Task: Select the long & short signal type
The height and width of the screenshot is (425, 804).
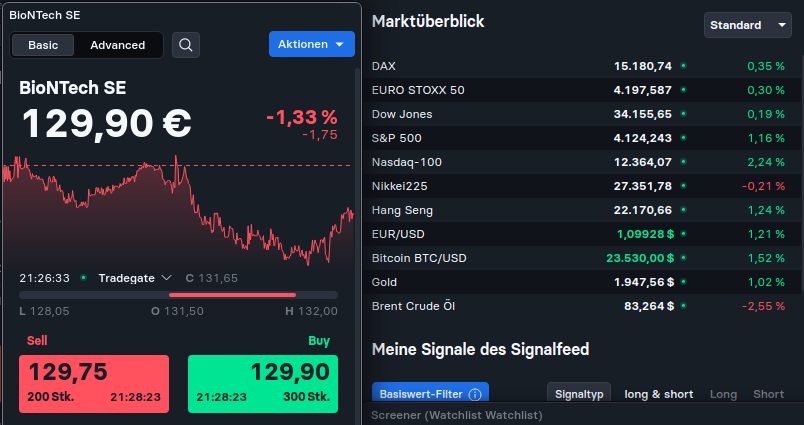Action: coord(658,394)
